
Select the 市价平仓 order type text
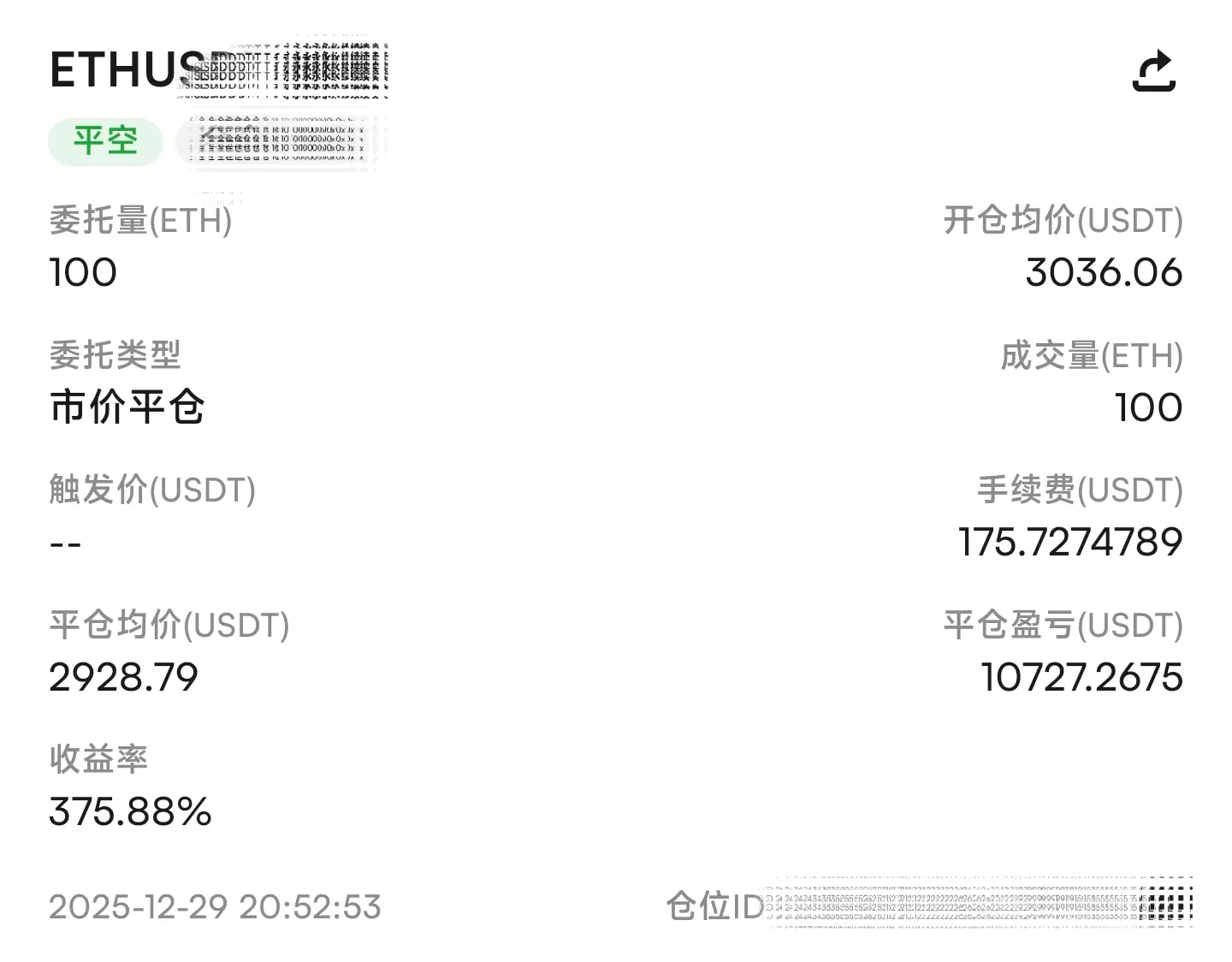[x=127, y=407]
